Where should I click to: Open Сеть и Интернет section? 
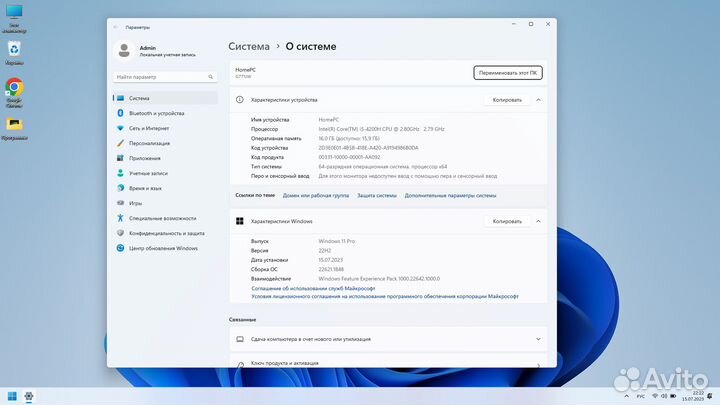(x=148, y=128)
